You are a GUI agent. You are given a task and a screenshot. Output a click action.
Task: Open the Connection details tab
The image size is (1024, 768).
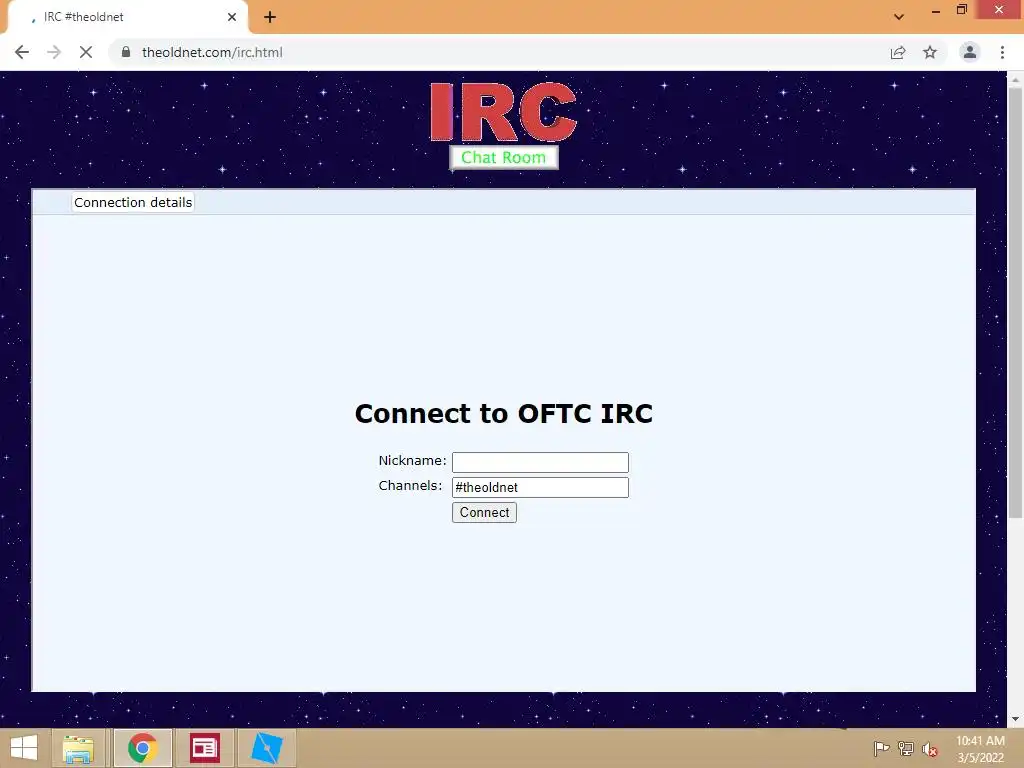click(x=133, y=202)
